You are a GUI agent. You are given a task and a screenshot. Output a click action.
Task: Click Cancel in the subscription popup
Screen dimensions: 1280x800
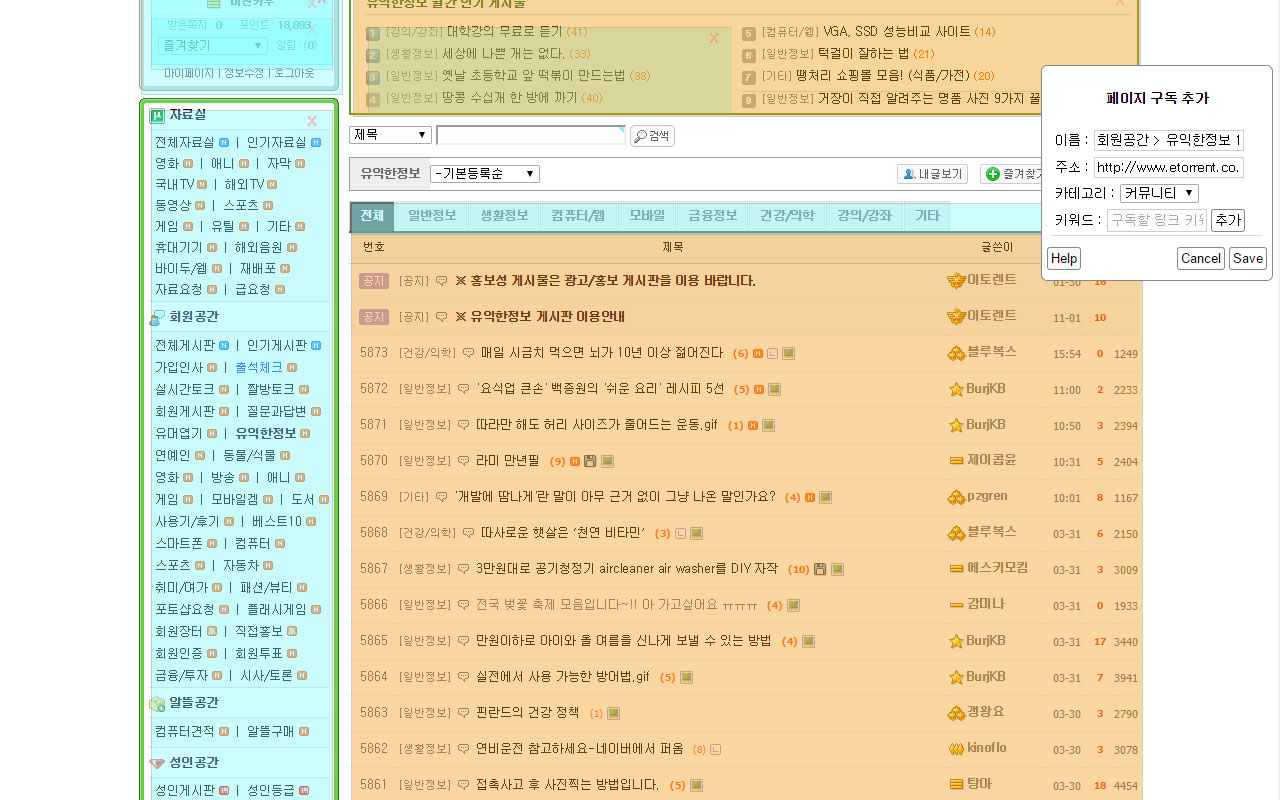click(1200, 259)
